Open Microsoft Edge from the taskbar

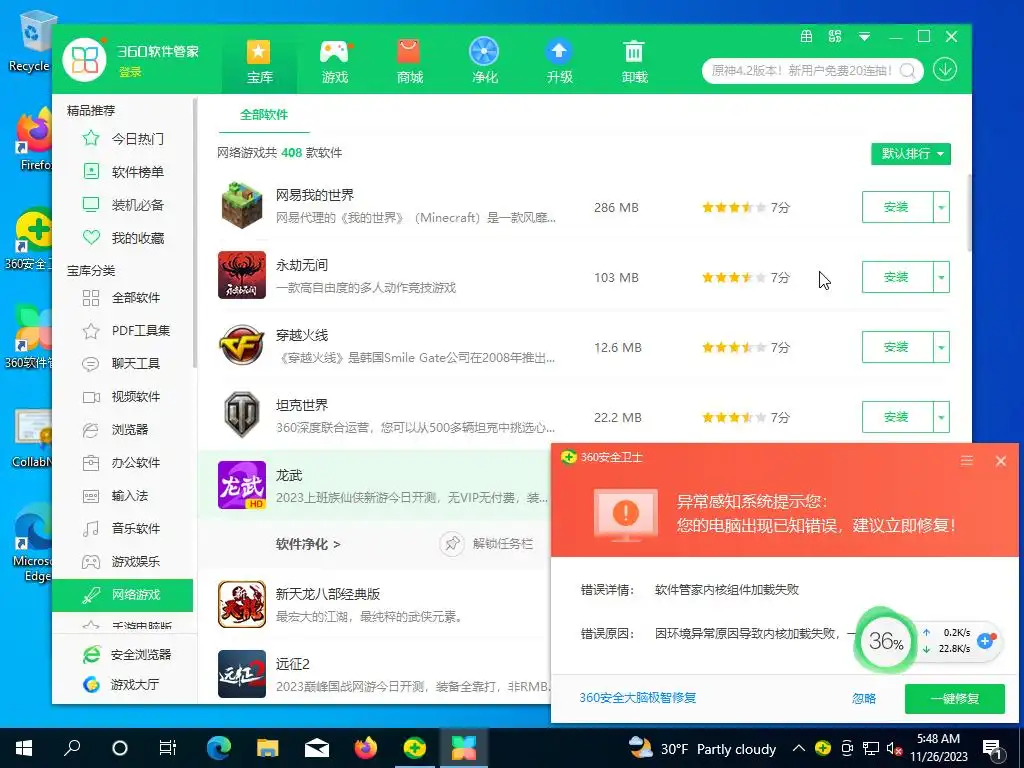tap(219, 748)
